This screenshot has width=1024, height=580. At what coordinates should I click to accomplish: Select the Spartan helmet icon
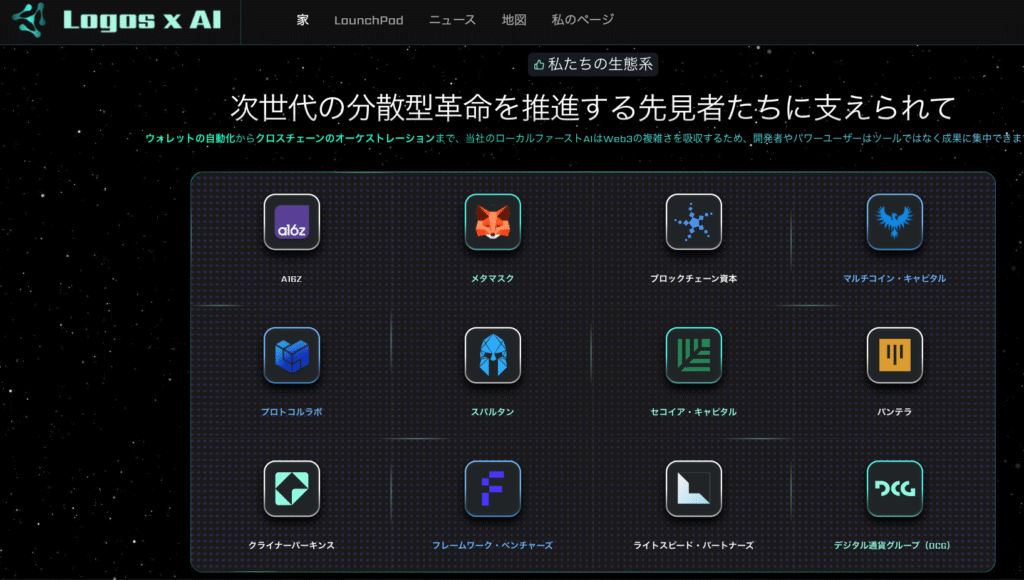pos(492,355)
